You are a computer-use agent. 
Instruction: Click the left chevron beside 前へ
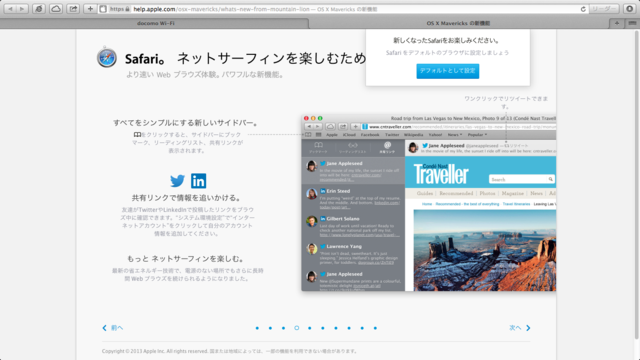pyautogui.click(x=104, y=328)
